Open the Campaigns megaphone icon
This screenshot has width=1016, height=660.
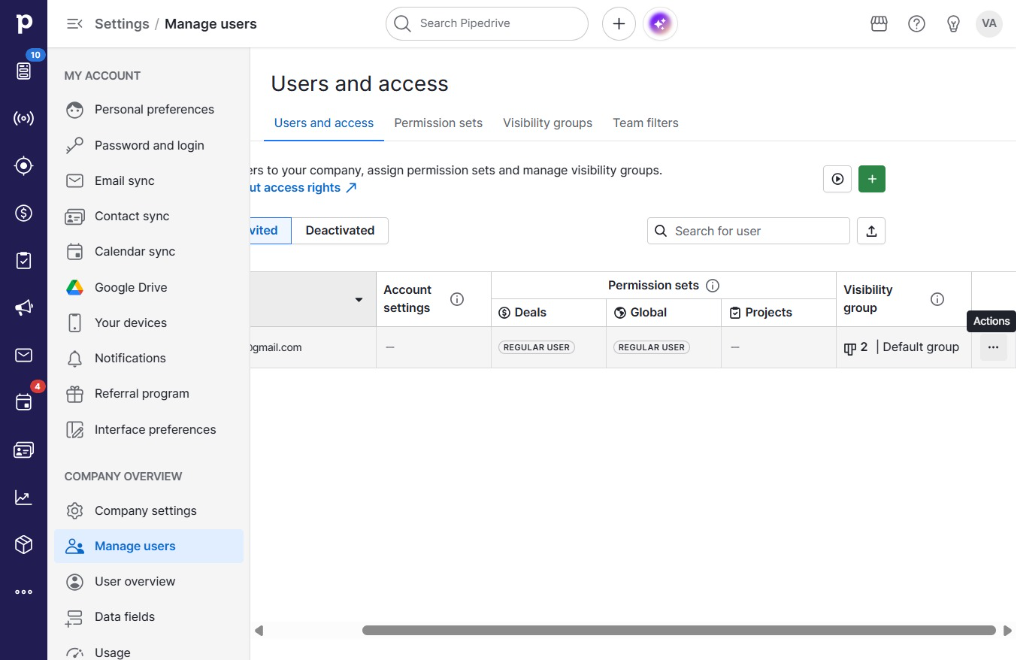coord(23,308)
